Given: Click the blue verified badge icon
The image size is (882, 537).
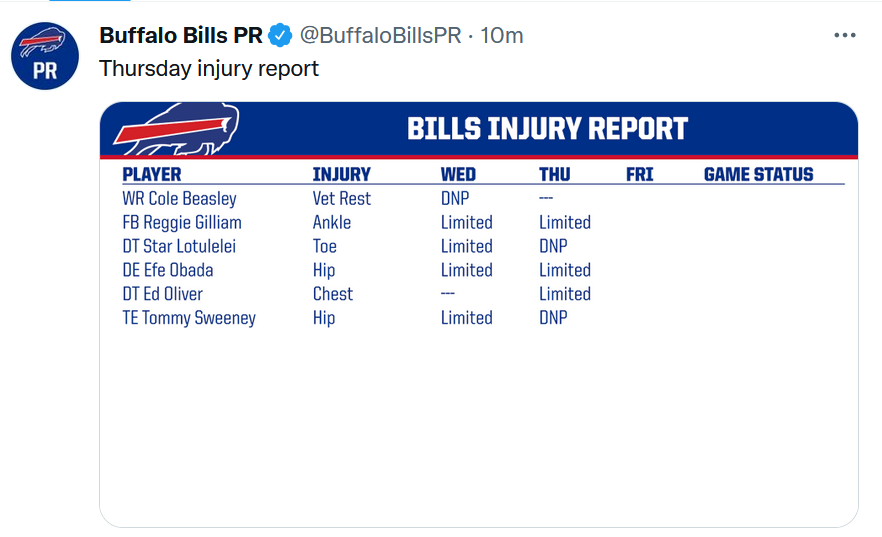Looking at the screenshot, I should tap(280, 35).
